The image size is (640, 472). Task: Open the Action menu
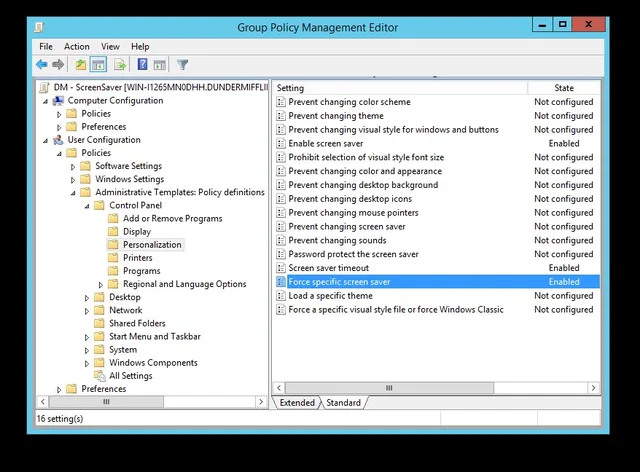[76, 47]
